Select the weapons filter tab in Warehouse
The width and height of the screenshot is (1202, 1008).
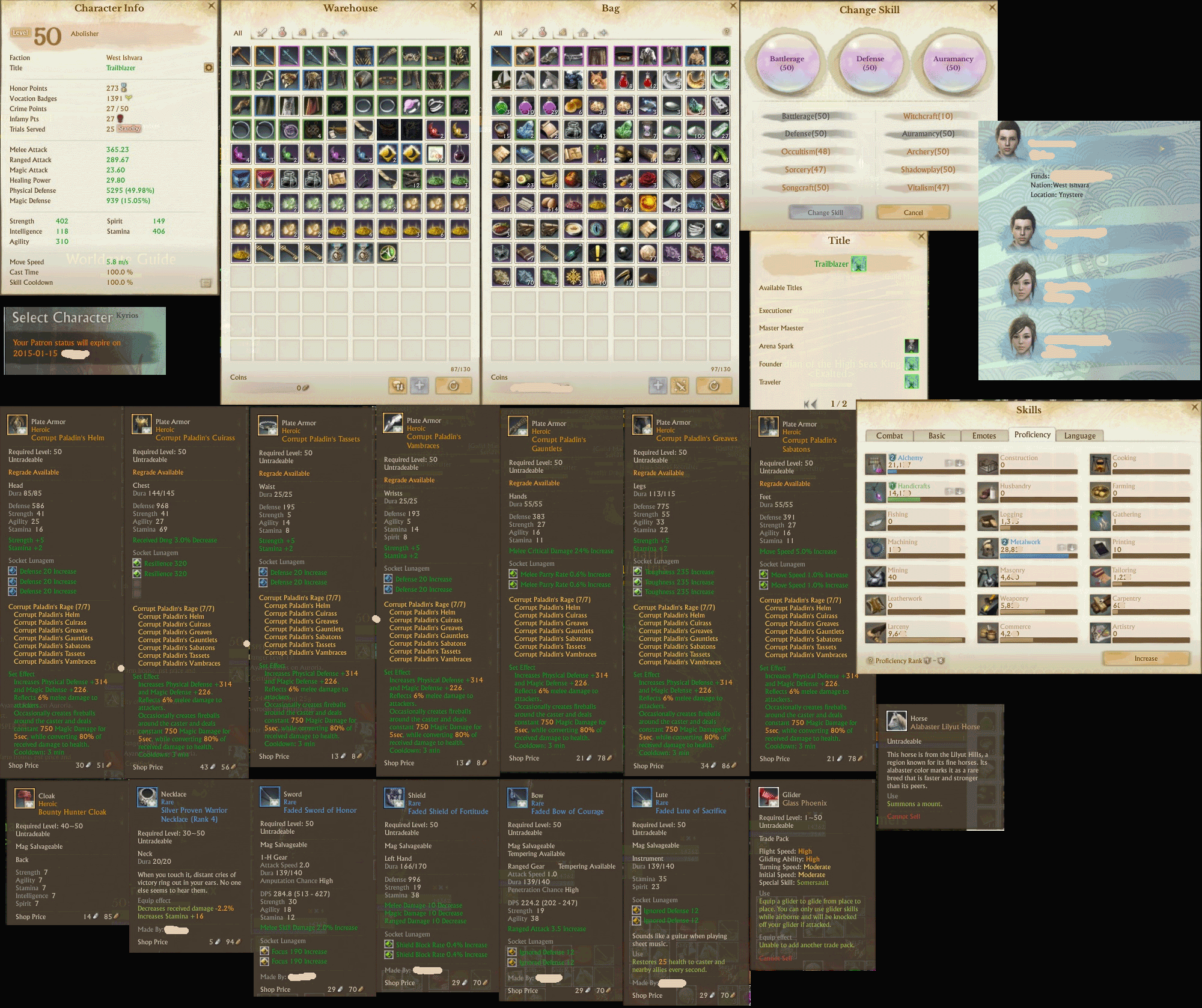(261, 32)
